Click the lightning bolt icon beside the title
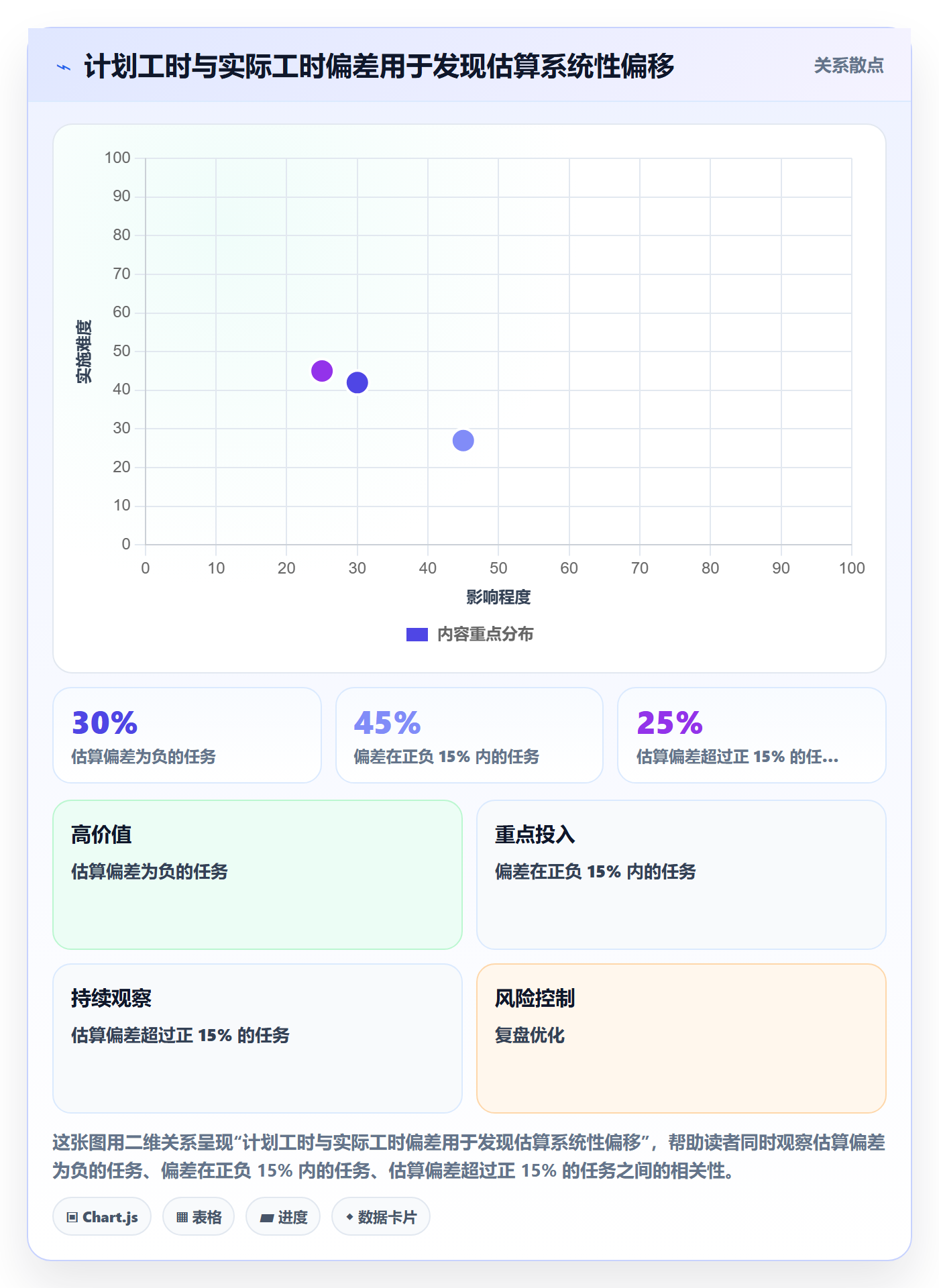Screen dimensions: 939x1288 [x=64, y=67]
